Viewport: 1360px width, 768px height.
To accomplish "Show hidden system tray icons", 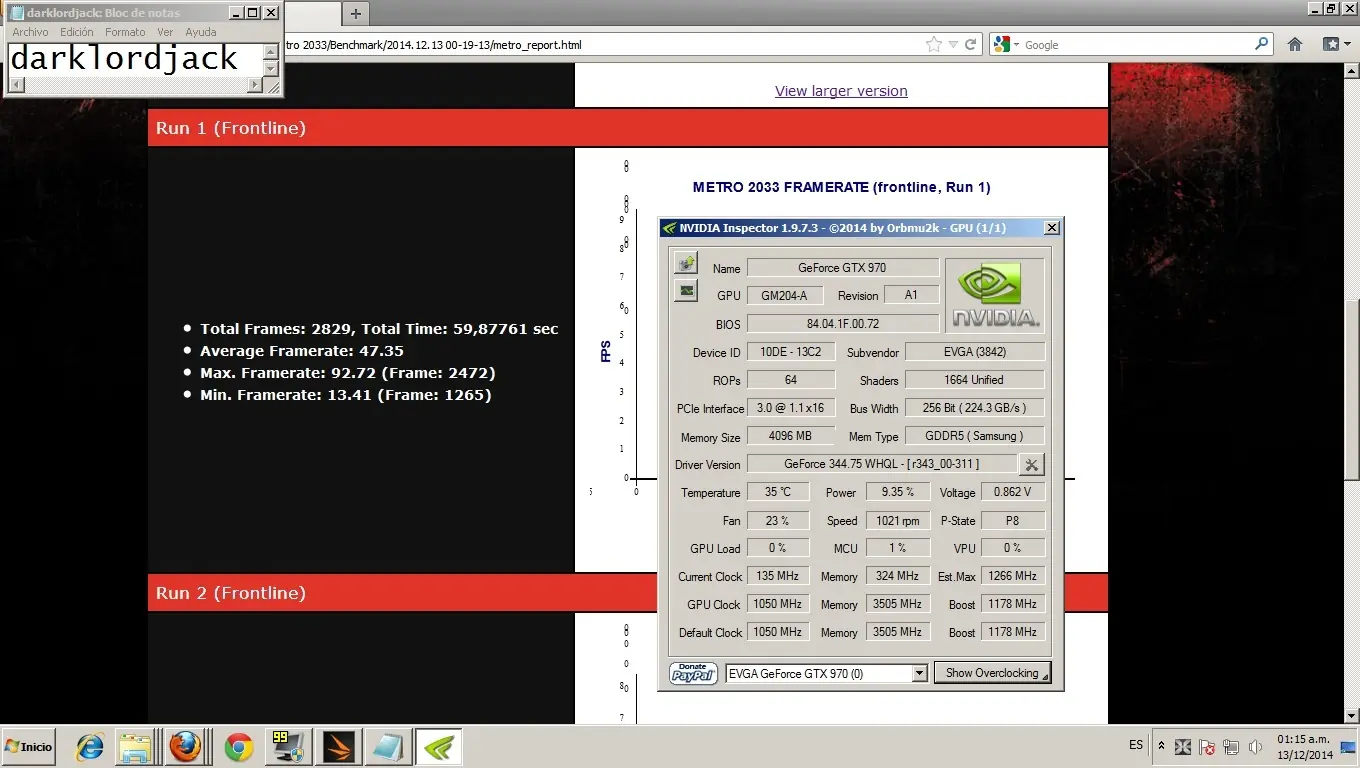I will 1161,746.
